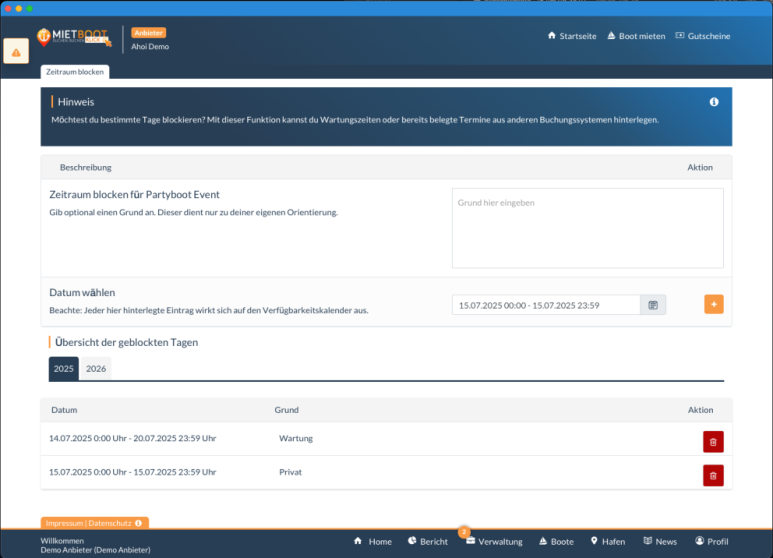Click the MietBoot logo
The image size is (773, 558).
pyautogui.click(x=74, y=38)
